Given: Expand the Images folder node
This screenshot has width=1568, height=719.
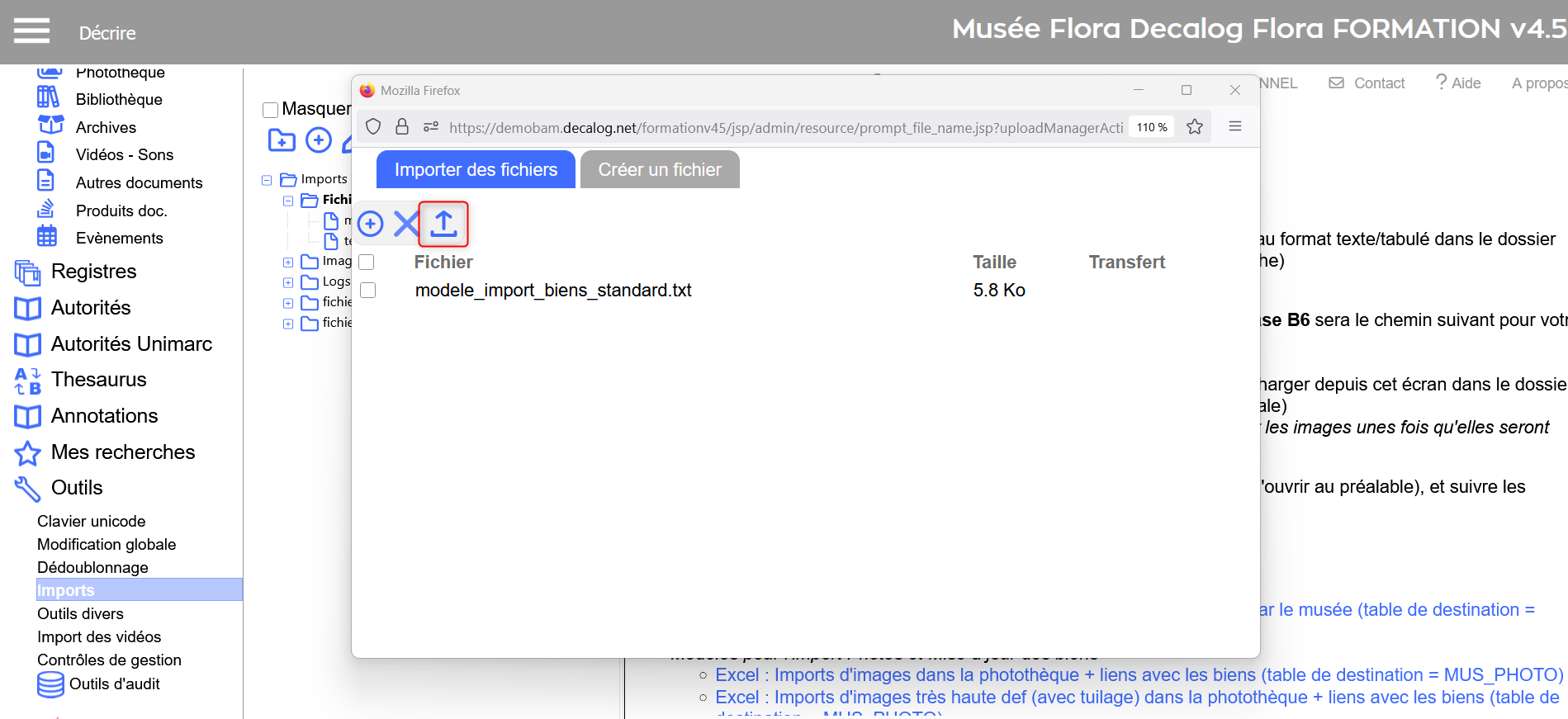Looking at the screenshot, I should [288, 263].
